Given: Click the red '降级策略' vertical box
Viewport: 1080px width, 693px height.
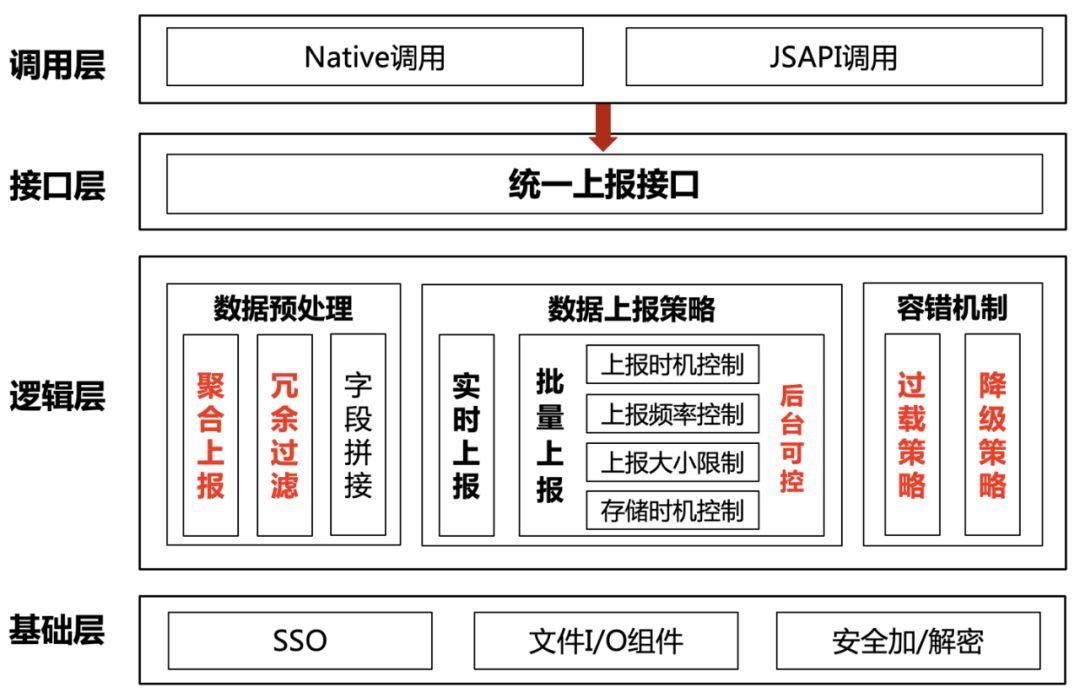Looking at the screenshot, I should pos(993,435).
